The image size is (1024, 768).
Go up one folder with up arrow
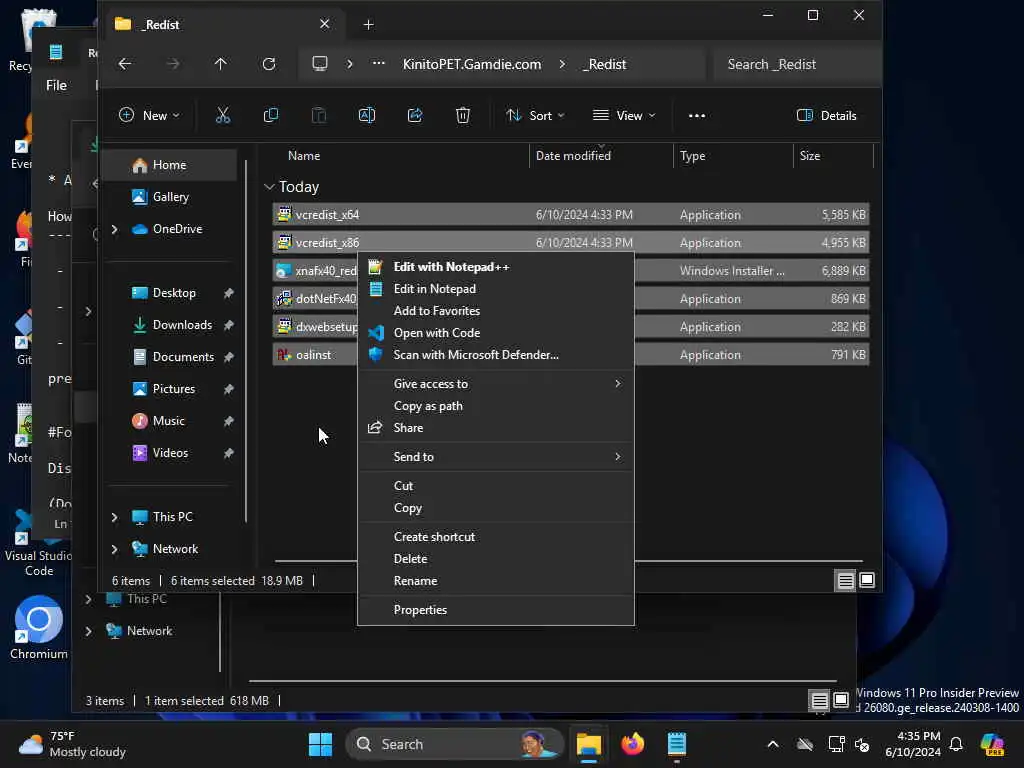pyautogui.click(x=221, y=64)
